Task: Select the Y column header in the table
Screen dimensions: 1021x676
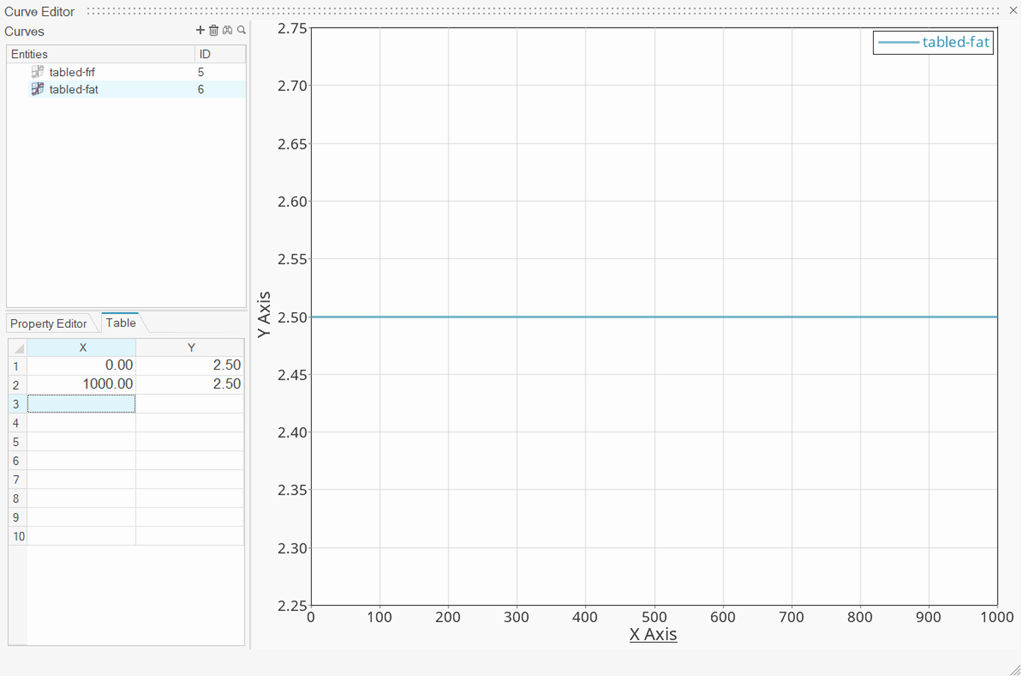Action: coord(190,348)
